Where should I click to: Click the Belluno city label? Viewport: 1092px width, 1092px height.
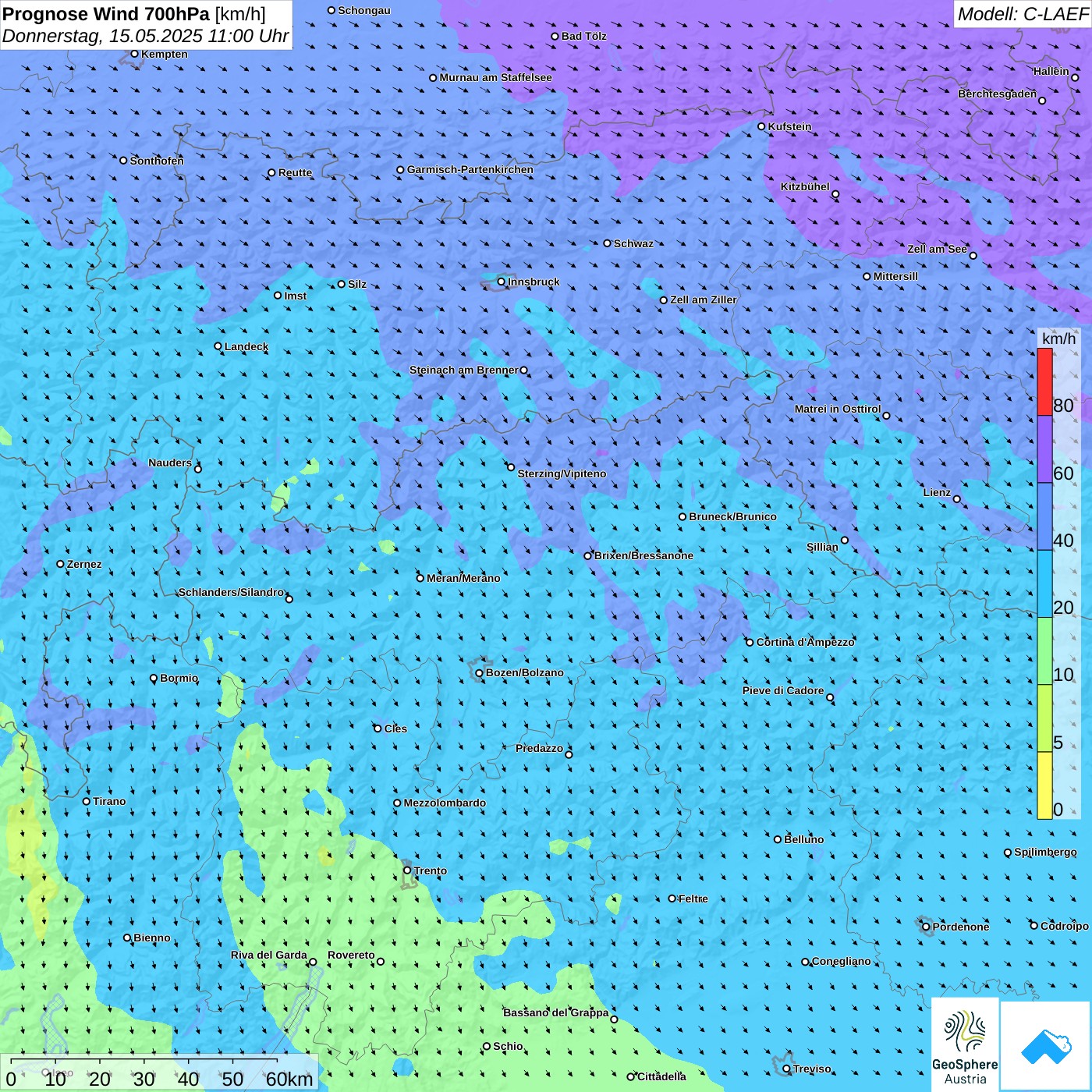803,839
